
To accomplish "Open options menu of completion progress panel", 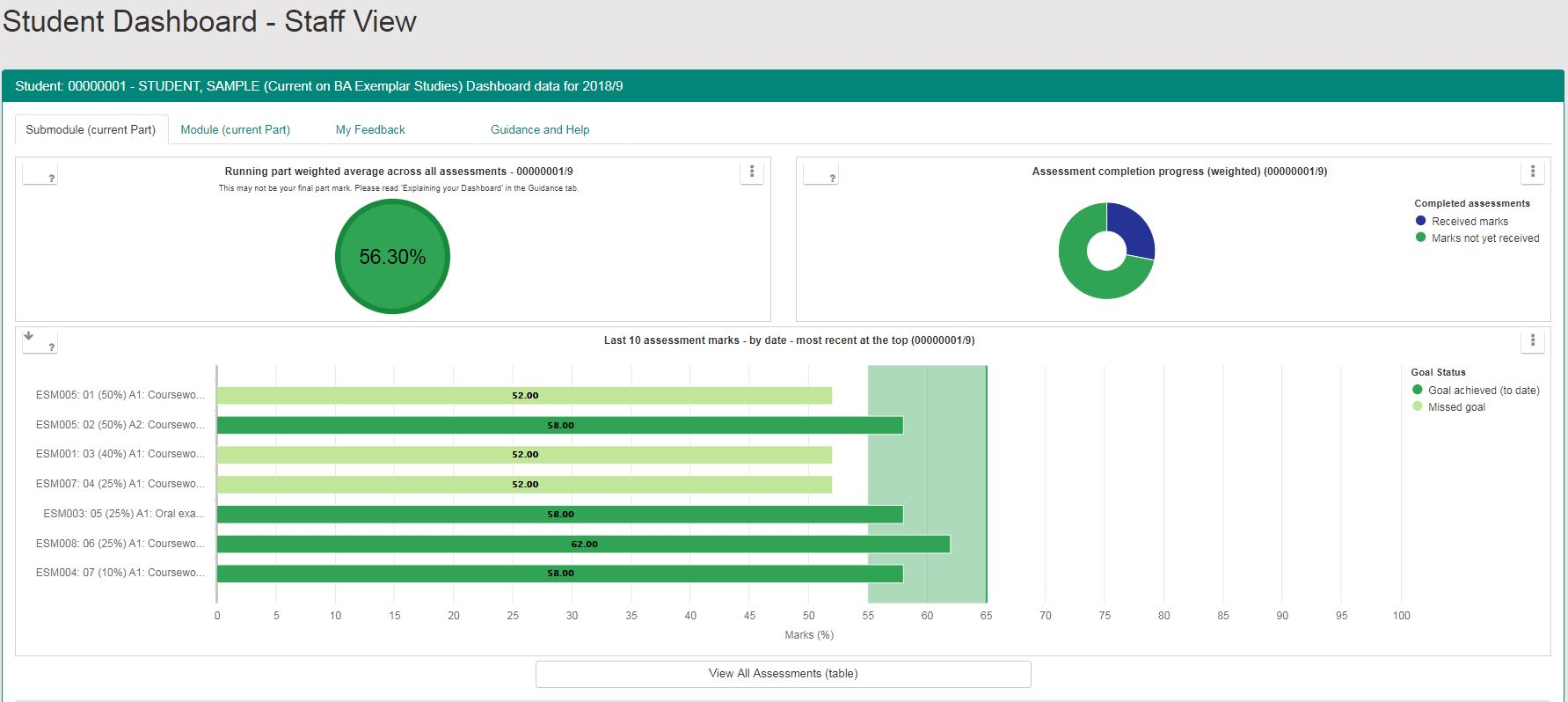I will (x=1533, y=172).
